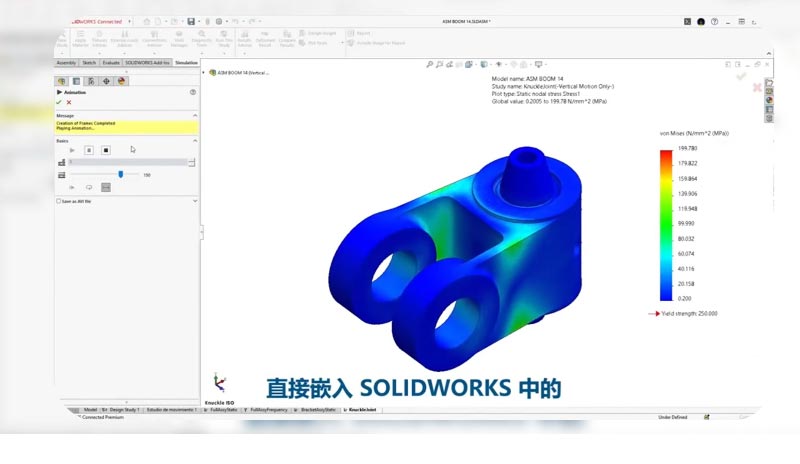Open the PropertyManager tab icon
The height and width of the screenshot is (464, 800).
pos(77,81)
